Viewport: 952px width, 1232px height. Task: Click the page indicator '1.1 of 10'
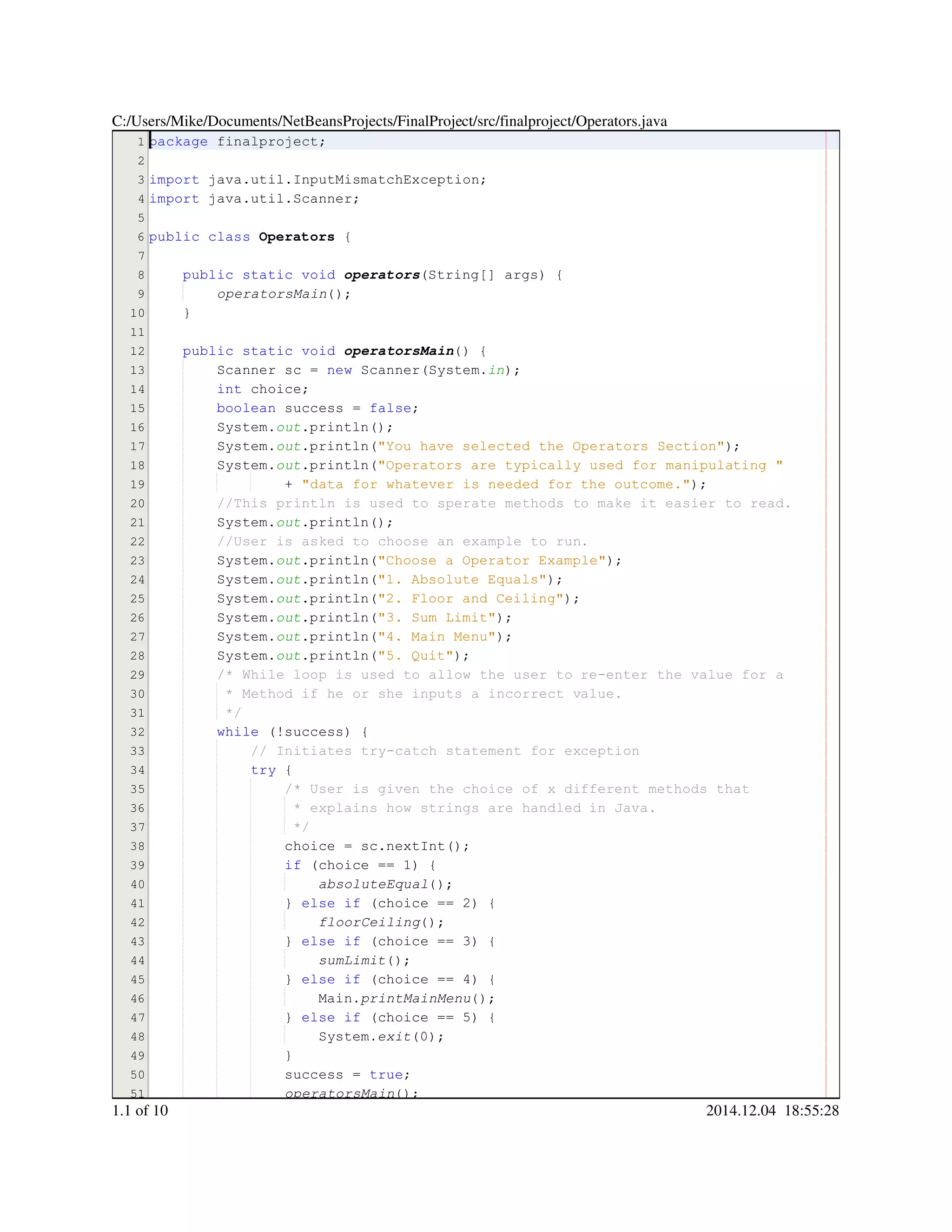140,1110
